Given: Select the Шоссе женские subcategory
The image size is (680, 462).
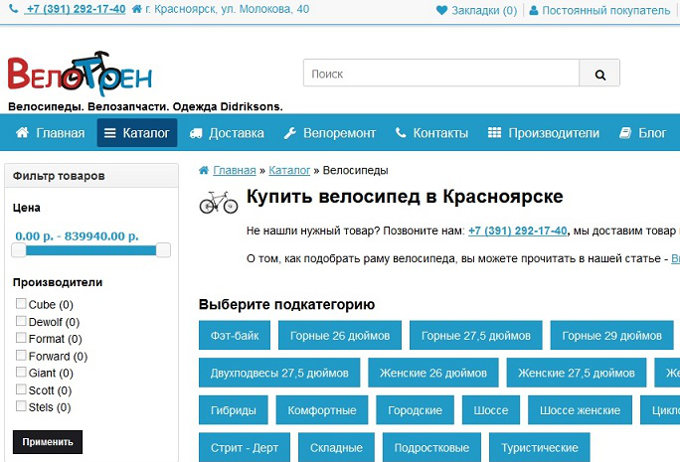Looking at the screenshot, I should click(580, 410).
